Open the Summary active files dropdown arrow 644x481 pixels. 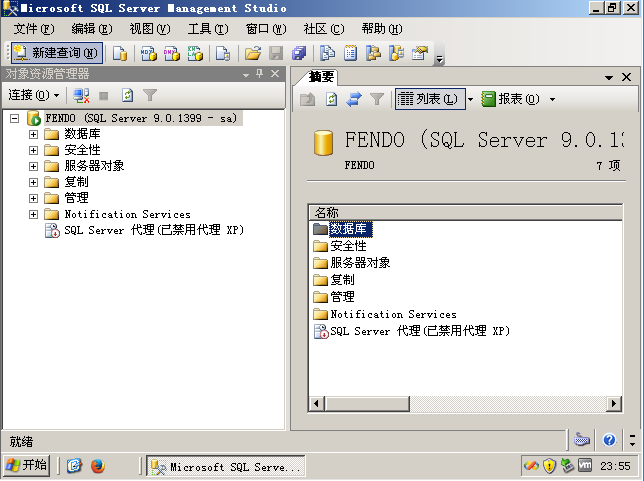tap(609, 77)
